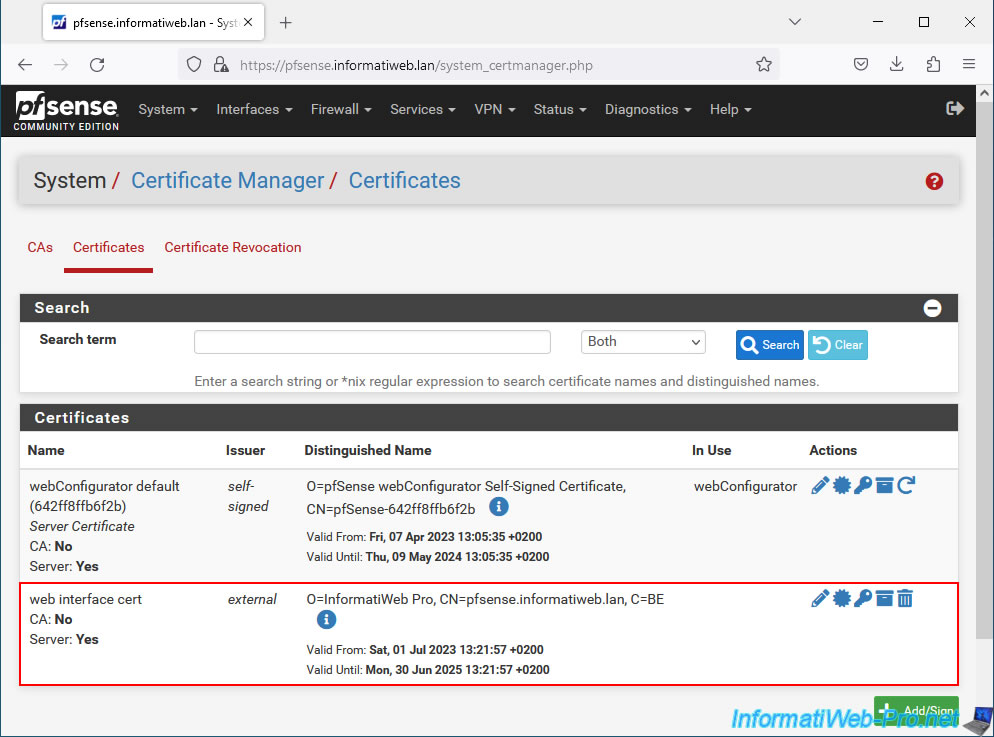Screen dimensions: 994x737
Task: Open the Firewall dropdown menu
Action: tap(341, 110)
